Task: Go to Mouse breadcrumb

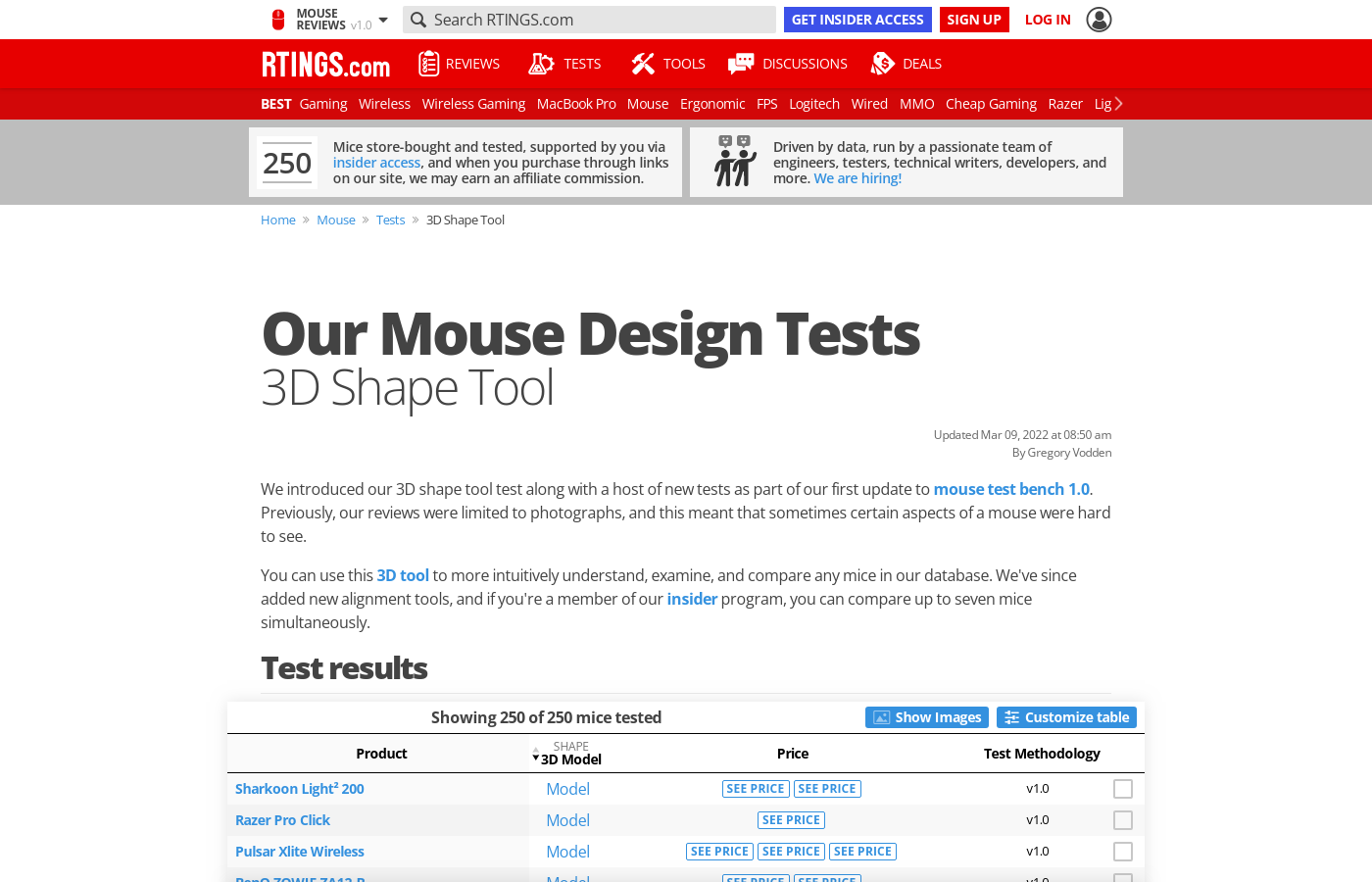Action: pos(336,220)
